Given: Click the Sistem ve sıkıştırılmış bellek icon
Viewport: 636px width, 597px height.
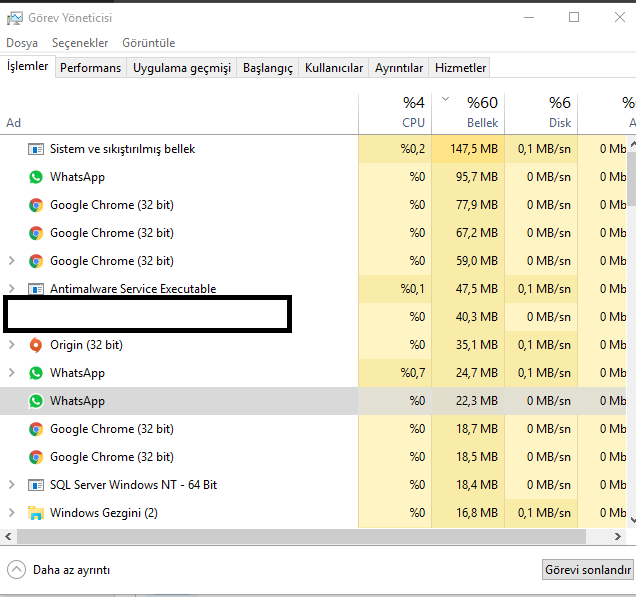Looking at the screenshot, I should 36,149.
